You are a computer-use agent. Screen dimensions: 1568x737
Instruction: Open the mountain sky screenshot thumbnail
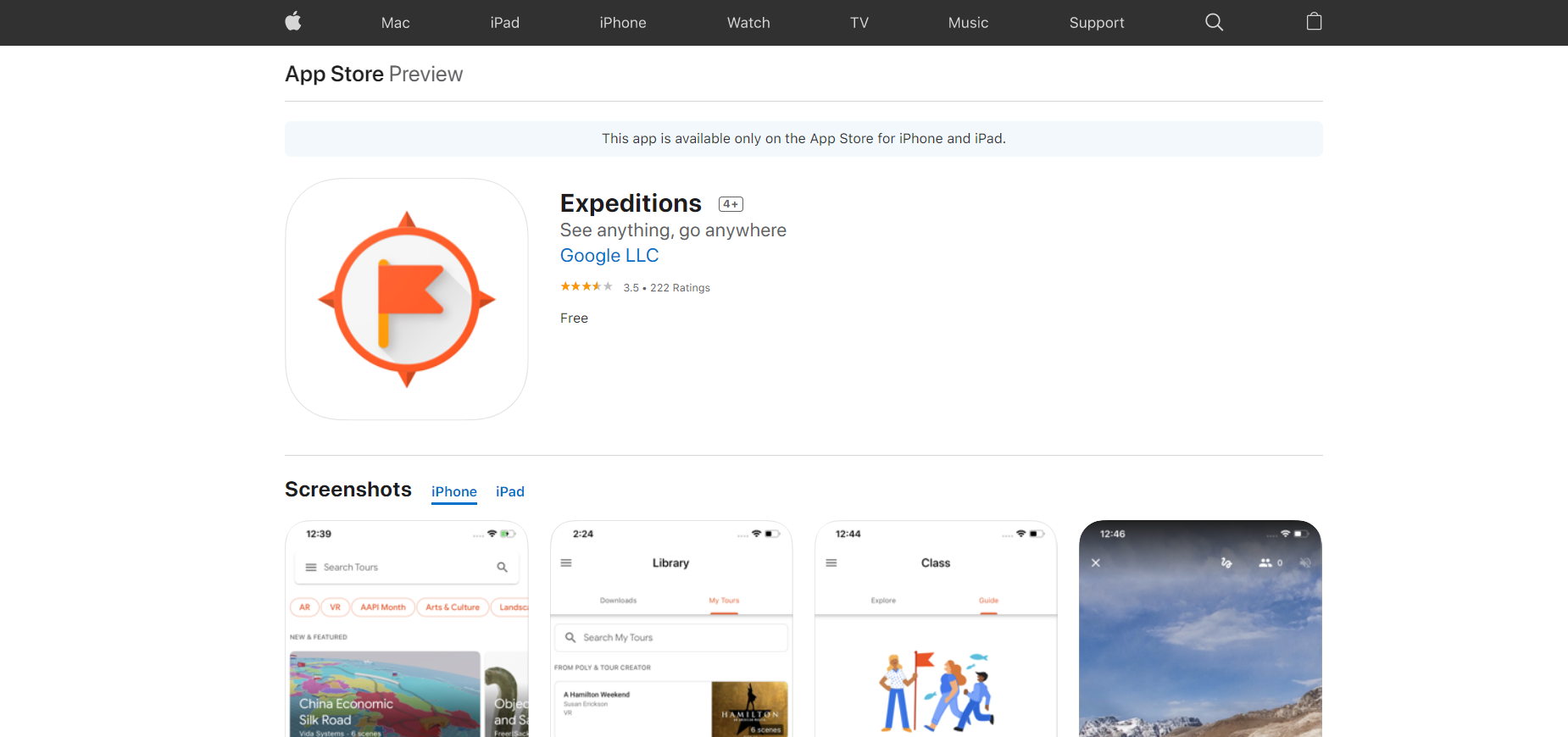tap(1200, 629)
